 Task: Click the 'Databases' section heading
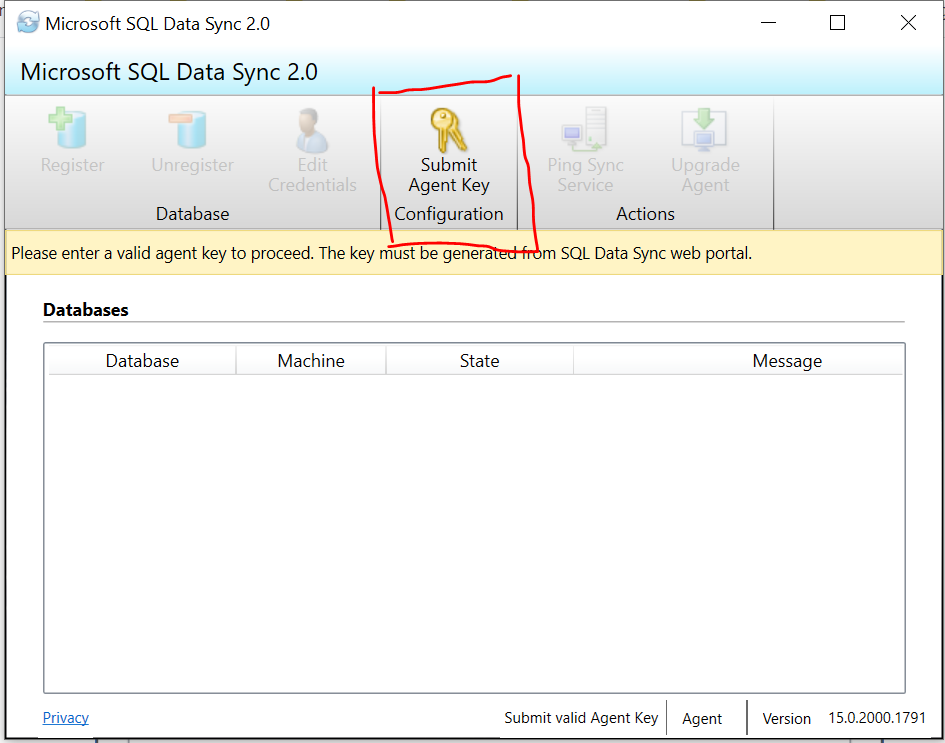pyautogui.click(x=86, y=310)
